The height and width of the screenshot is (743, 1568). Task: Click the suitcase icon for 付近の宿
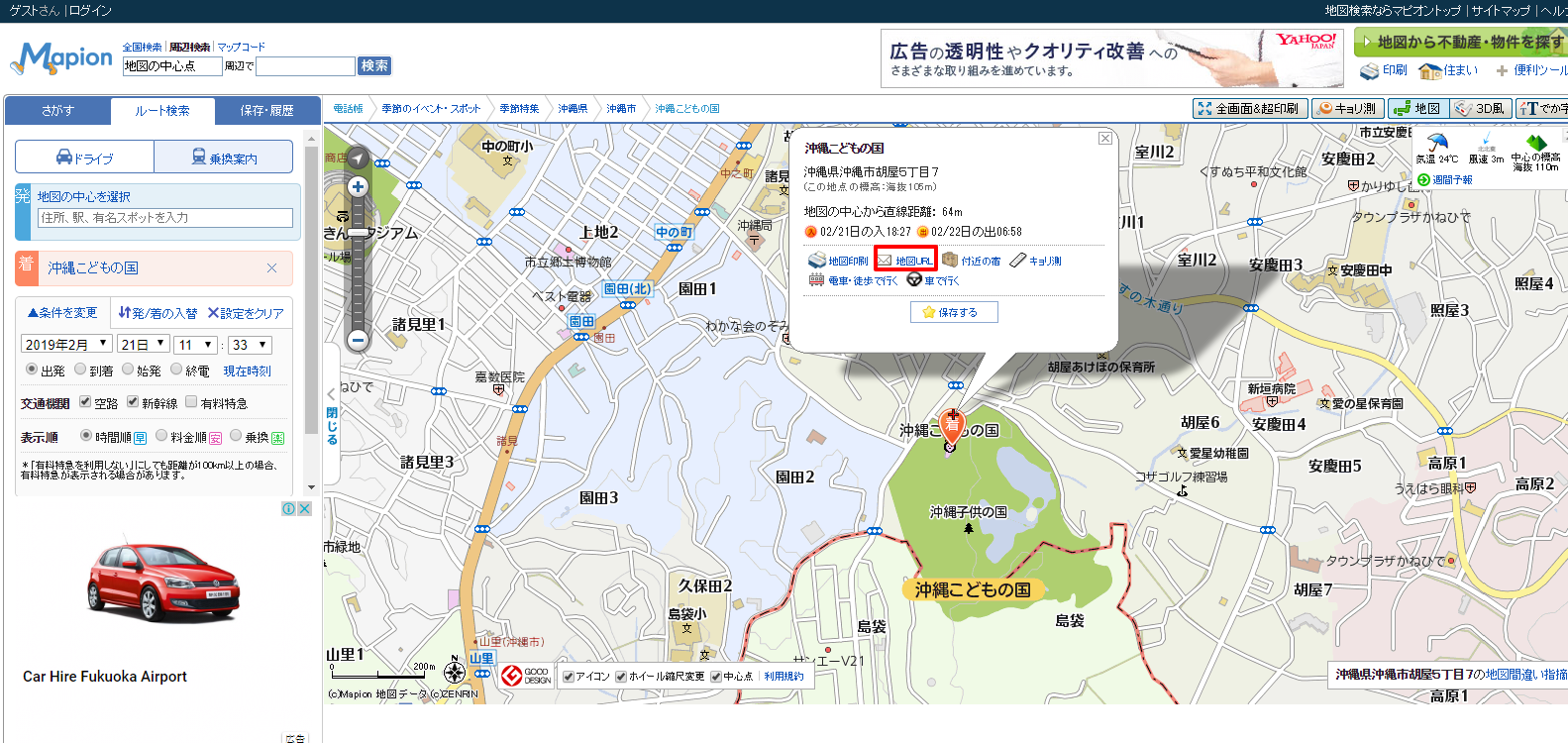(950, 260)
